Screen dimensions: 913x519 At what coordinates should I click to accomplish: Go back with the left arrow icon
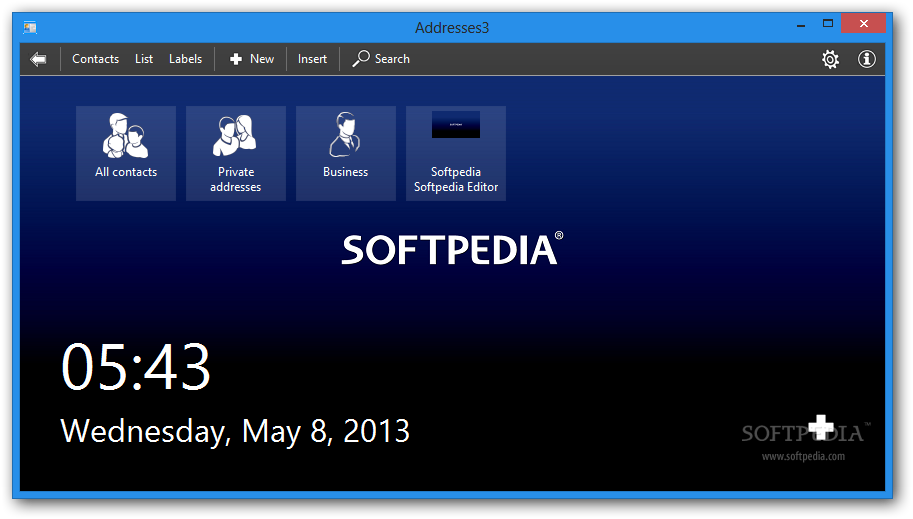coord(38,59)
